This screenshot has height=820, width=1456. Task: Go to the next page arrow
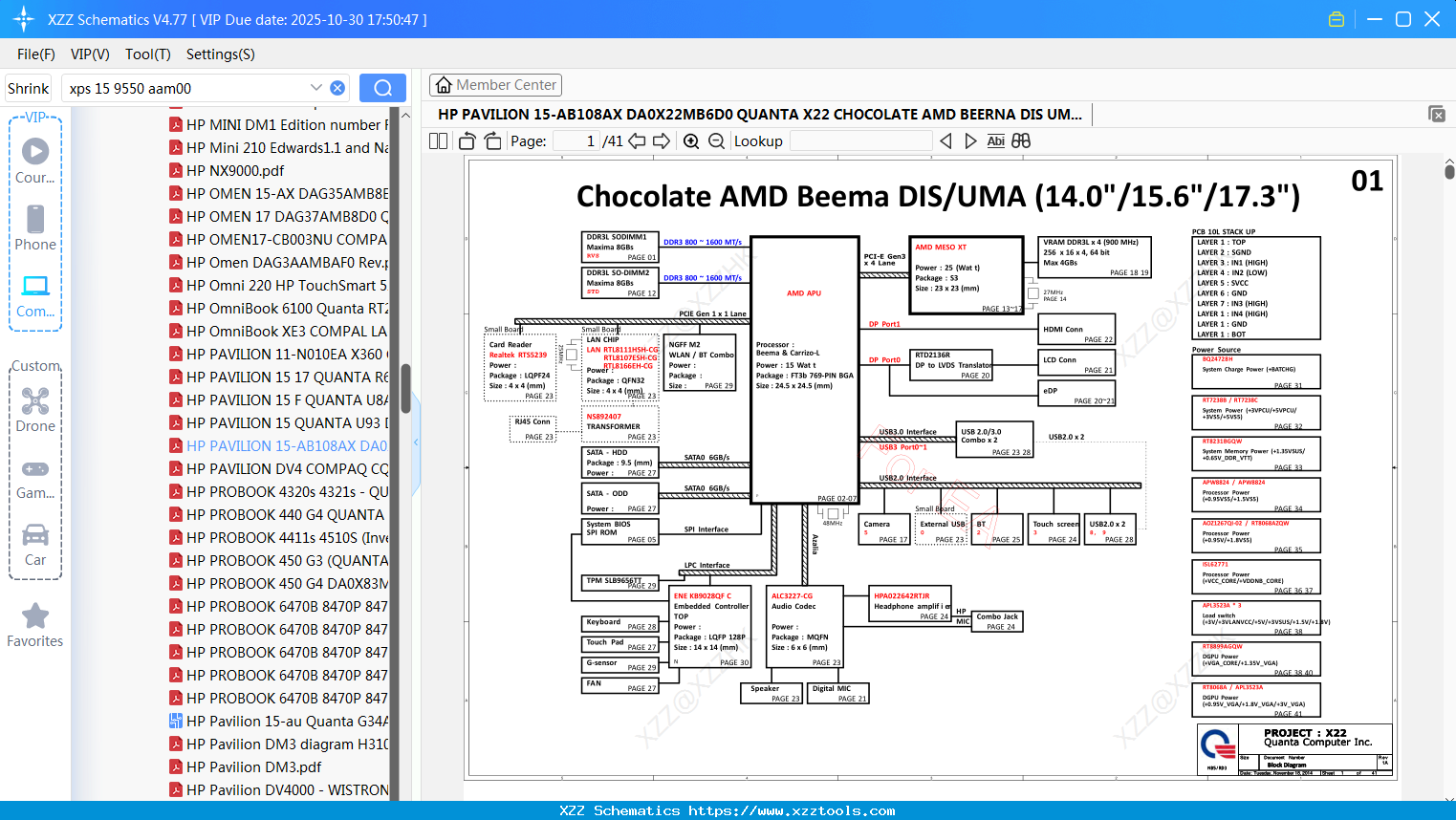[662, 140]
